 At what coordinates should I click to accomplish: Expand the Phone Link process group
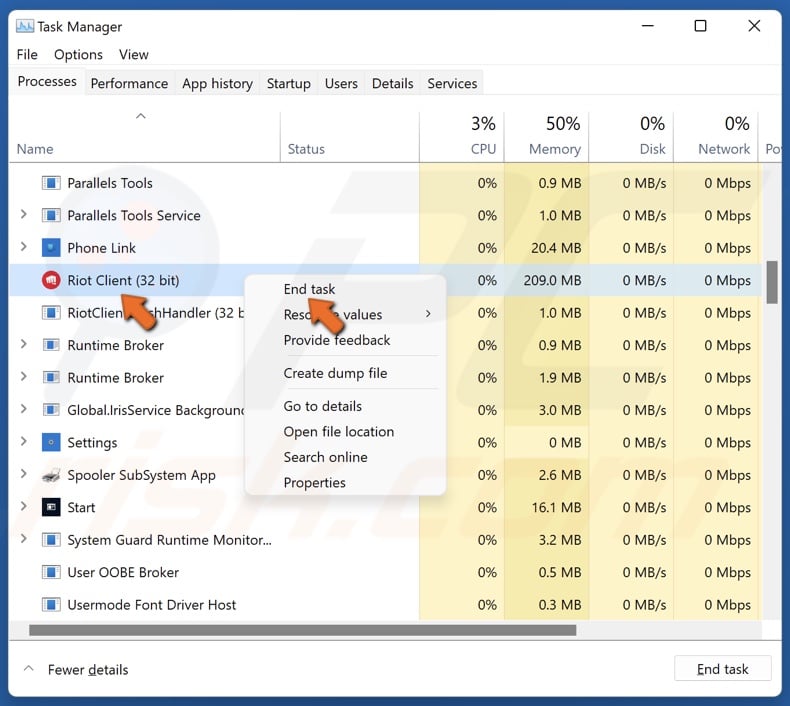point(23,247)
